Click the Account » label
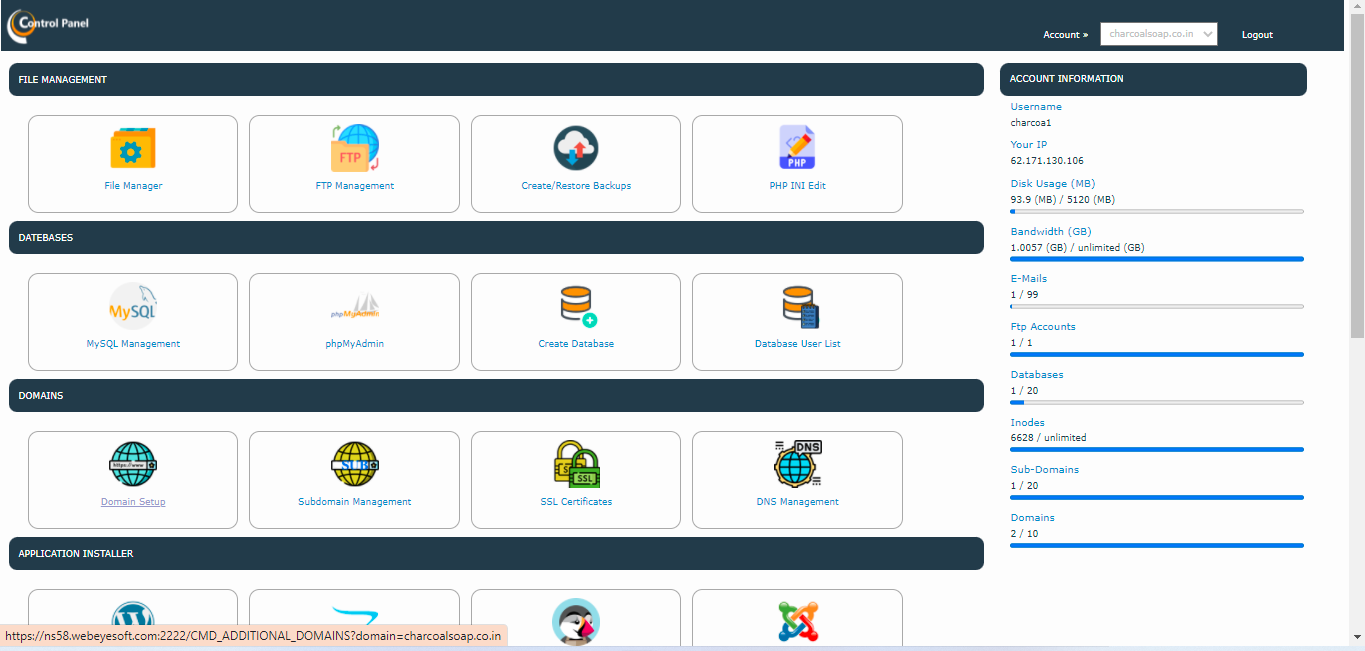The height and width of the screenshot is (651, 1365). (x=1065, y=35)
